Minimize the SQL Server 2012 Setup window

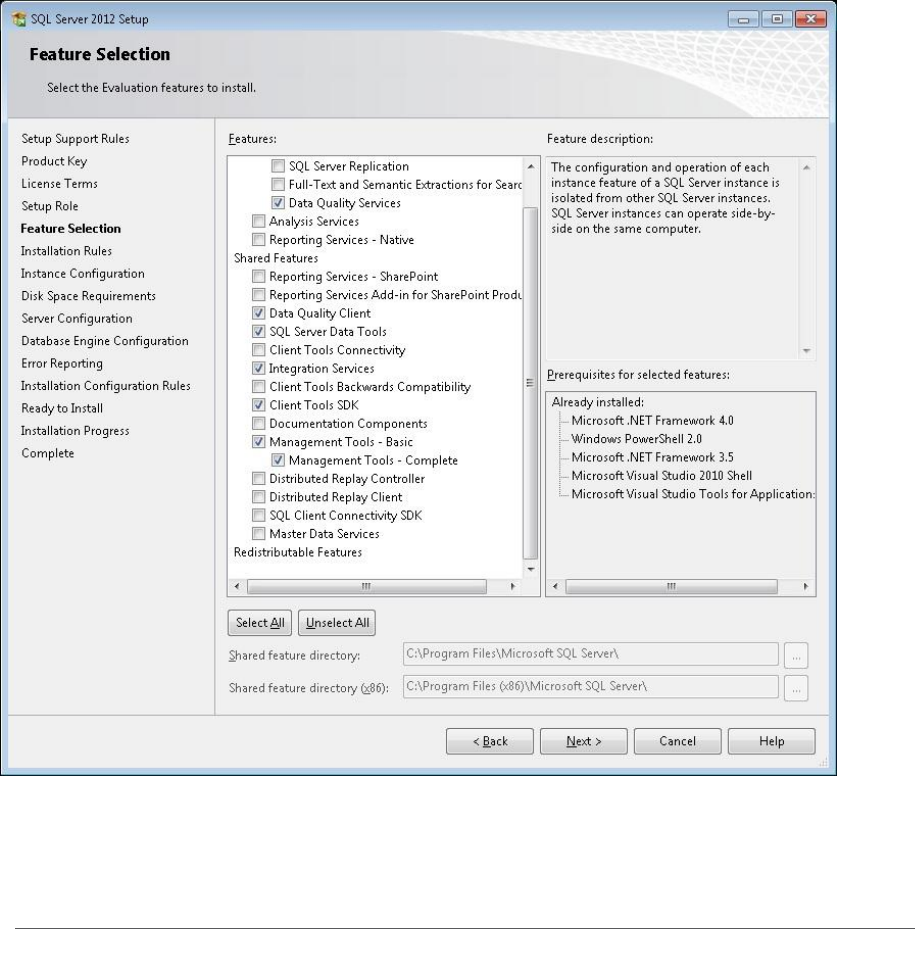(x=743, y=19)
